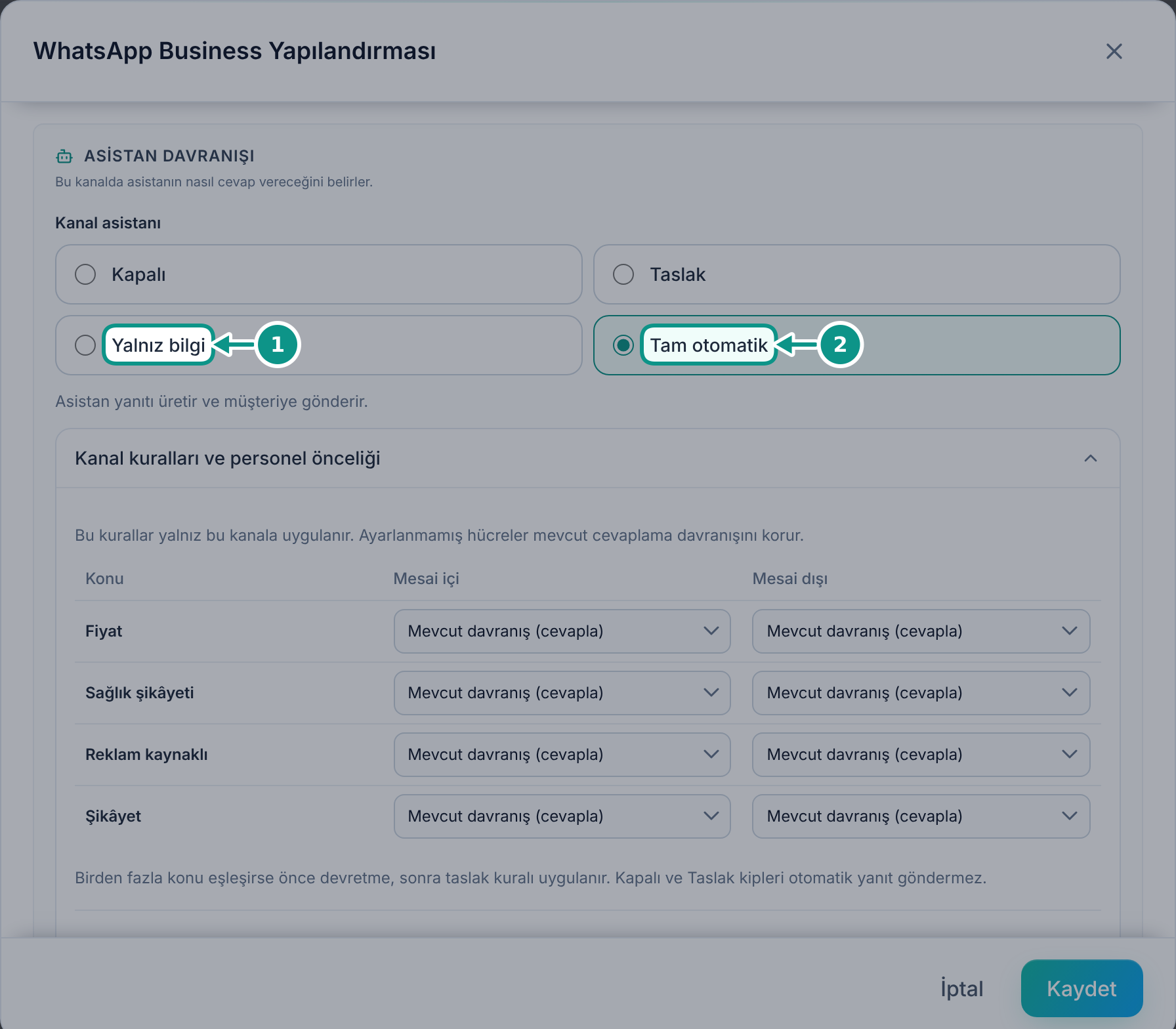Select the Kapalı radio option
Screen dimensions: 1176x1029
tap(319, 274)
